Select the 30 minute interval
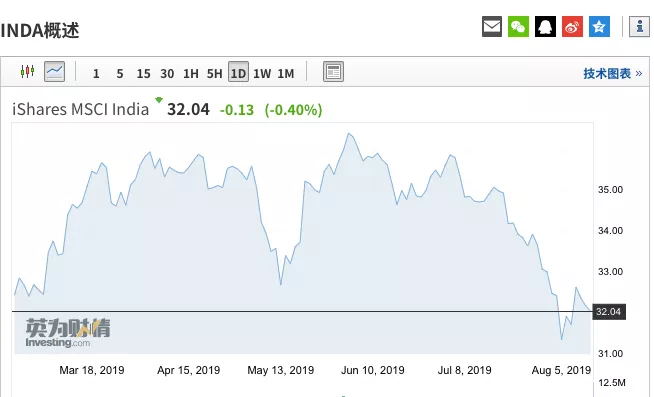Viewport: 654px width, 397px height. 167,73
